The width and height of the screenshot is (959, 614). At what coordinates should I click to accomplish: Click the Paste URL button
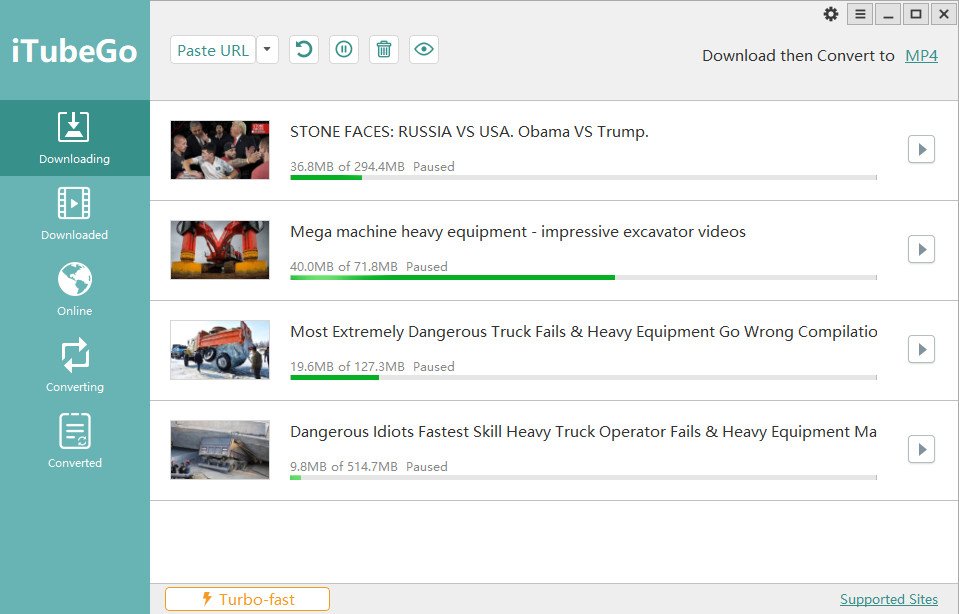click(x=213, y=50)
